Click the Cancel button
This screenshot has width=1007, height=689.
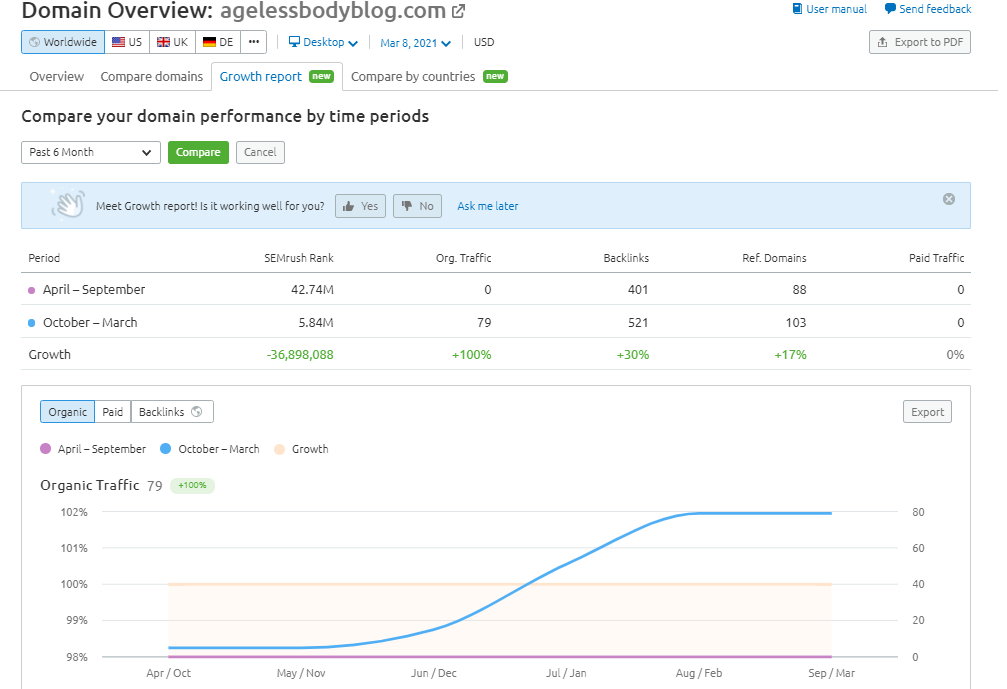[260, 152]
